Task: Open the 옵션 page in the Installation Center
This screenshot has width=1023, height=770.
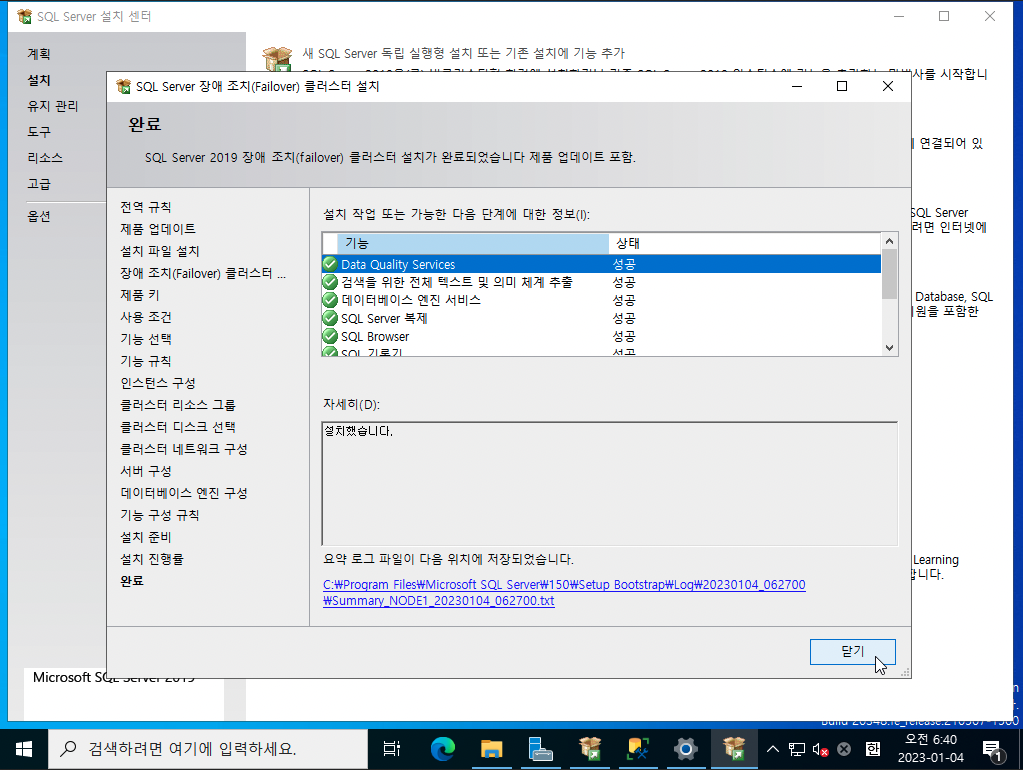Action: (x=39, y=216)
